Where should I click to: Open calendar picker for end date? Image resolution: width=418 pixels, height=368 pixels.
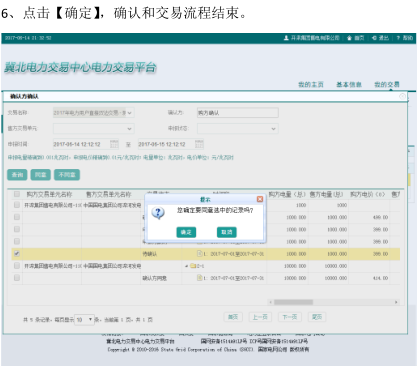pos(199,144)
